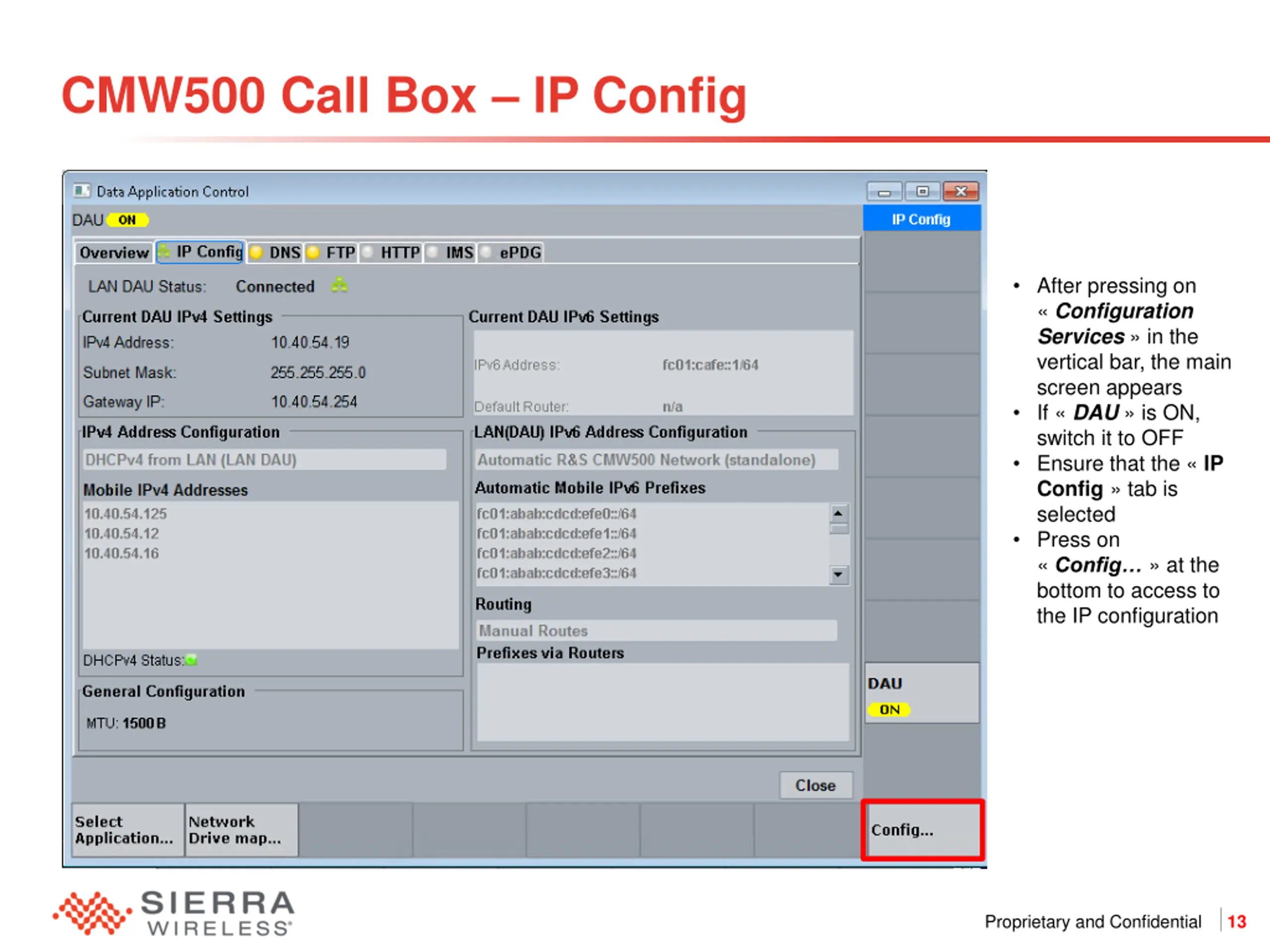
Task: Select prefix fc01:abab:cdcd:efe3::/64
Action: 557,573
